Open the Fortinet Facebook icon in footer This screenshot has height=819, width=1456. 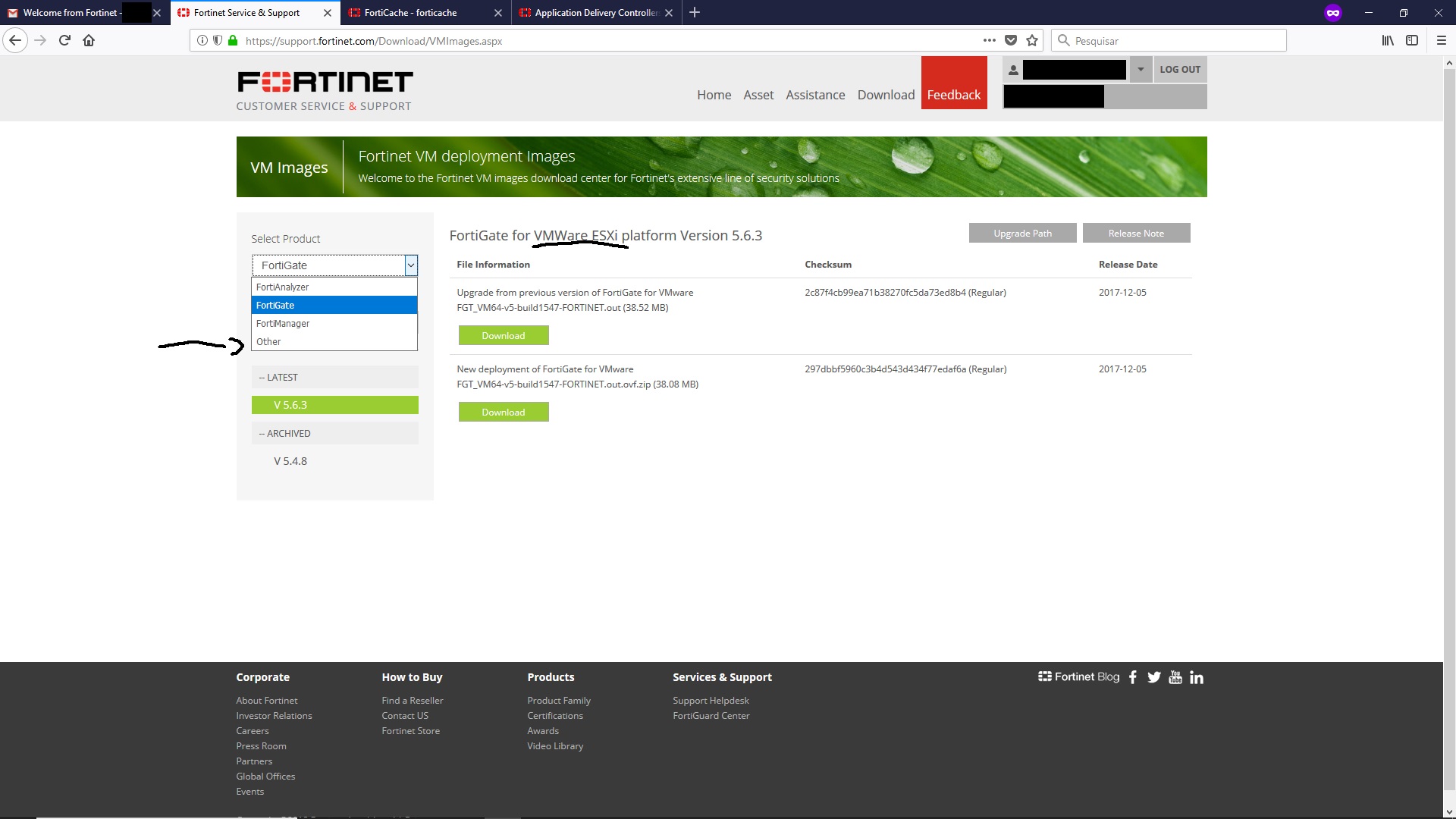pos(1132,677)
